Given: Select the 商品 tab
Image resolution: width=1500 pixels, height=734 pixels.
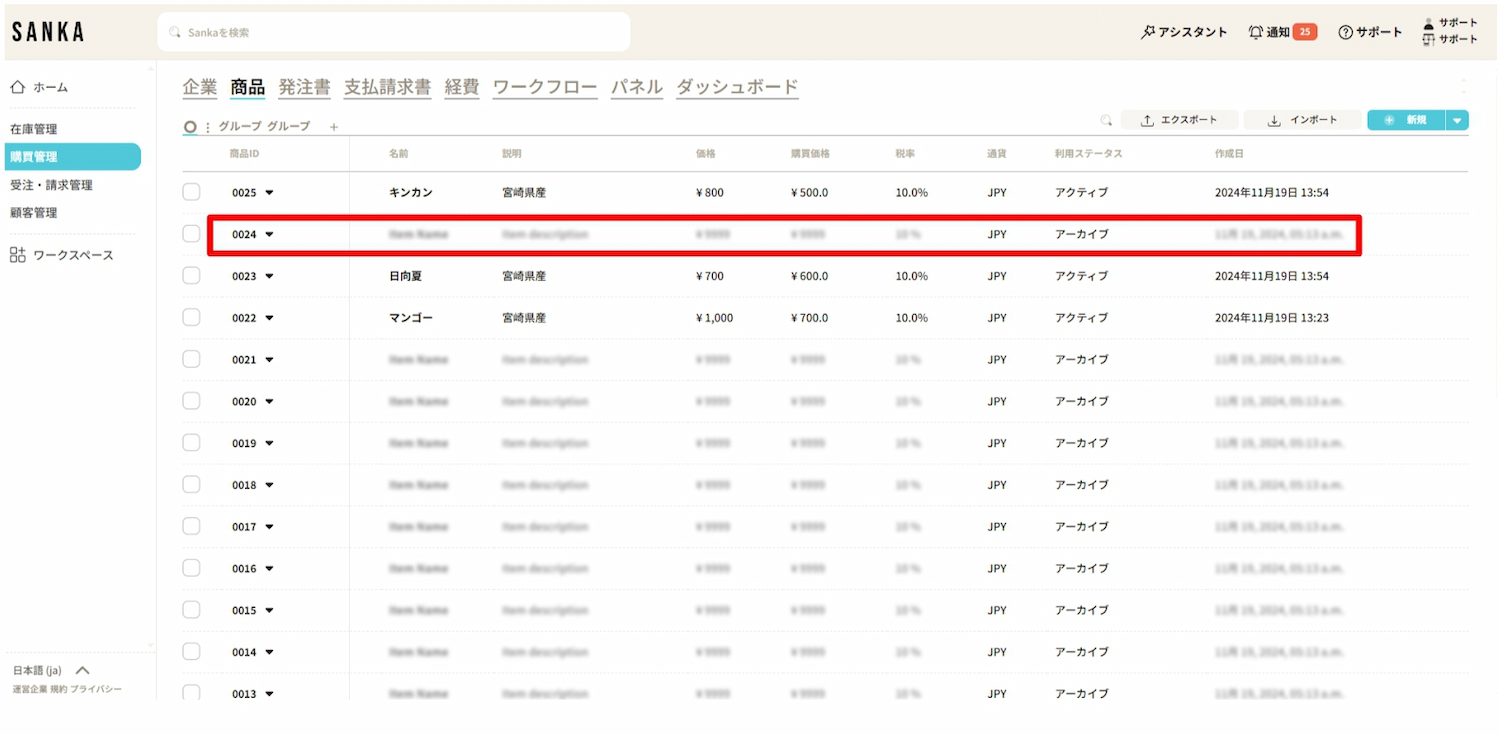Looking at the screenshot, I should click(248, 87).
